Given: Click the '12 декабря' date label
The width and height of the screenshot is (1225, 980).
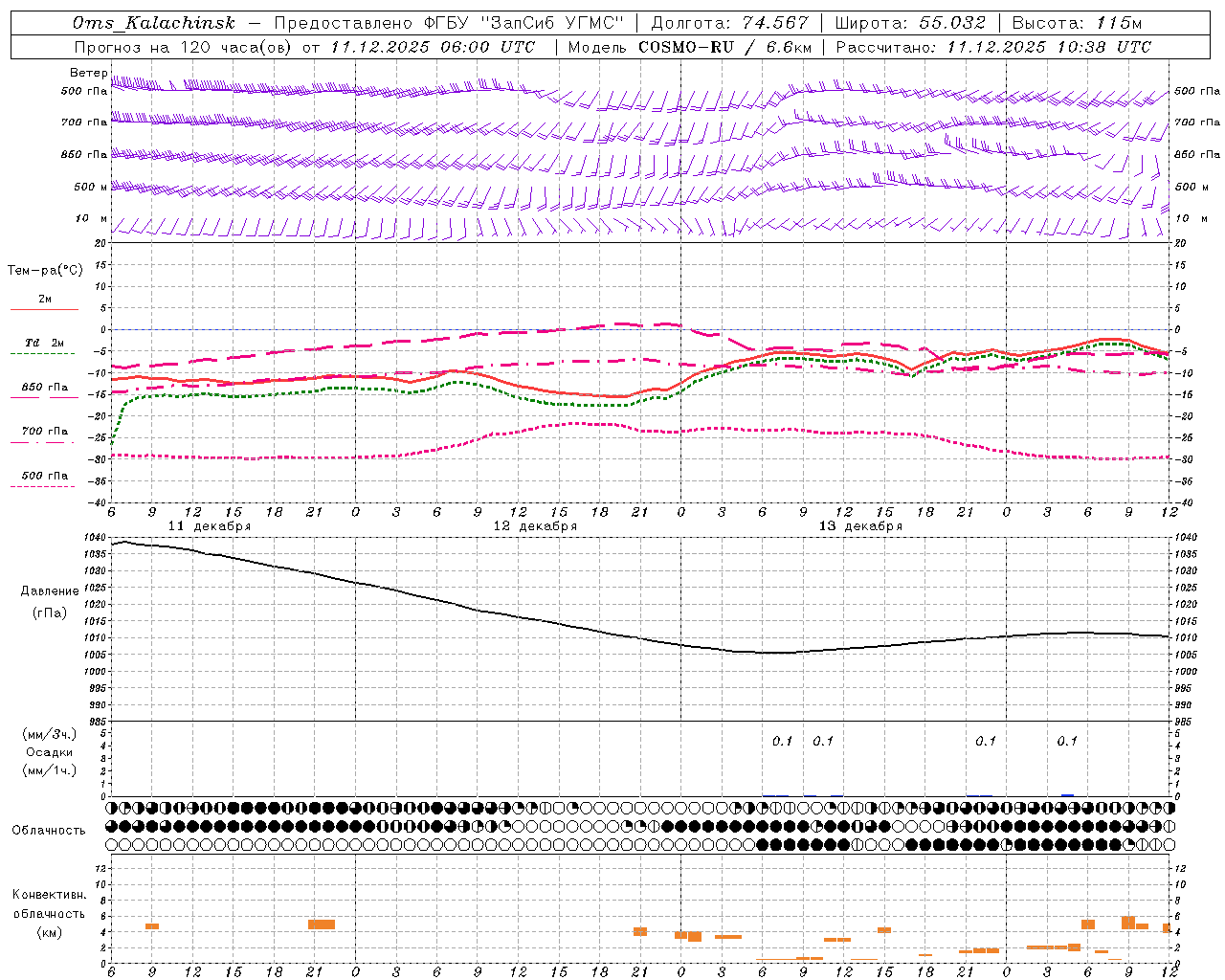Looking at the screenshot, I should [535, 526].
